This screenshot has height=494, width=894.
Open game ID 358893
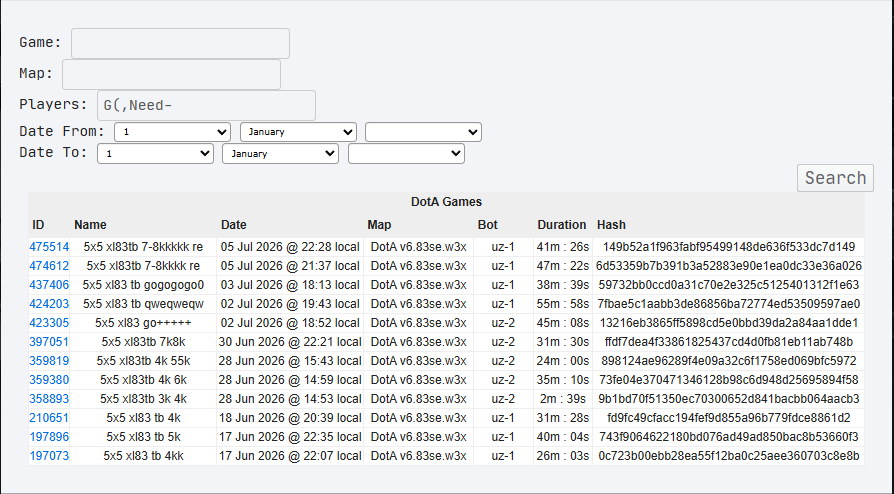[49, 399]
